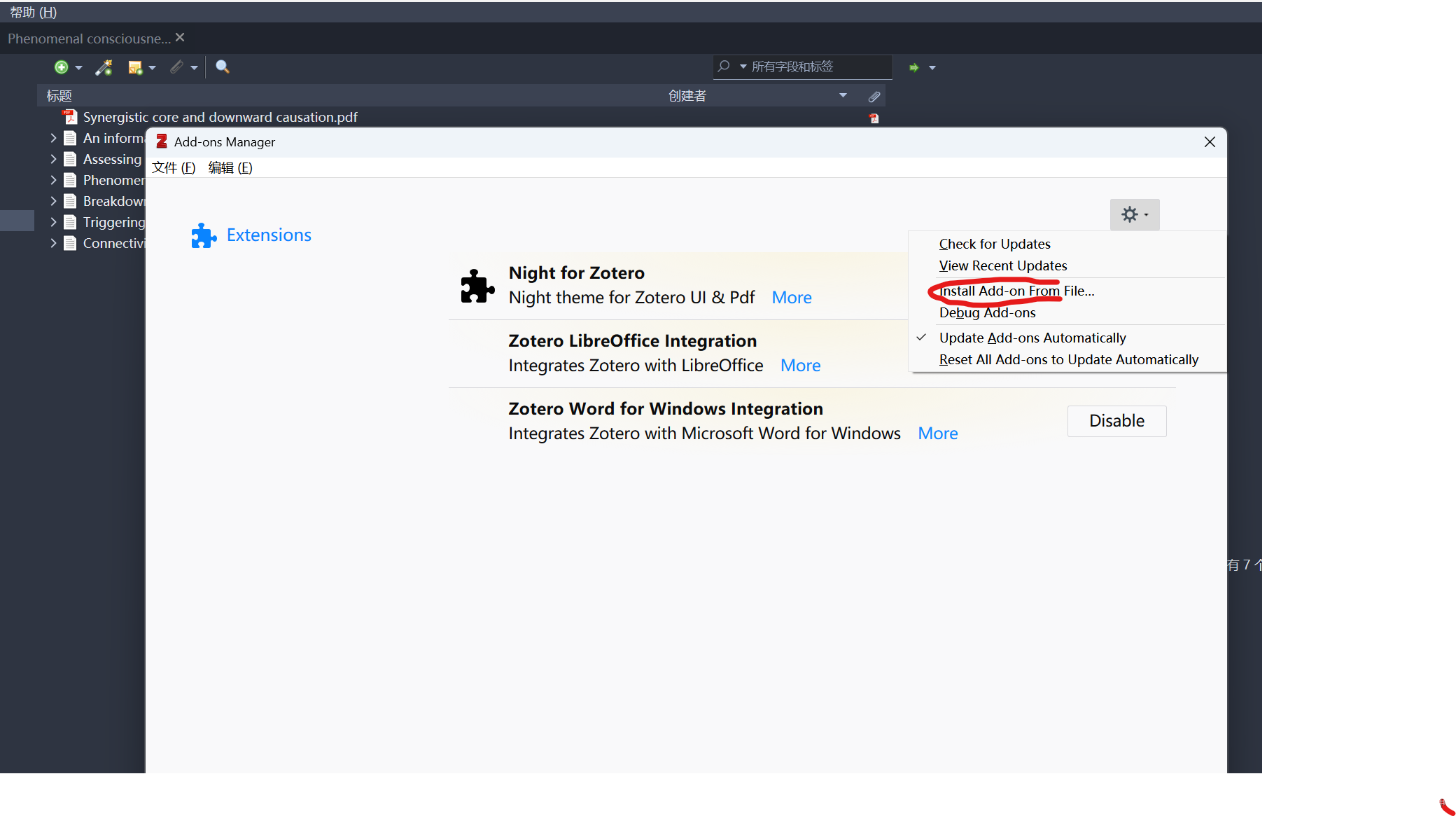Click the PDF icon next to Synergistic core item
Image resolution: width=1456 pixels, height=816 pixels.
69,117
